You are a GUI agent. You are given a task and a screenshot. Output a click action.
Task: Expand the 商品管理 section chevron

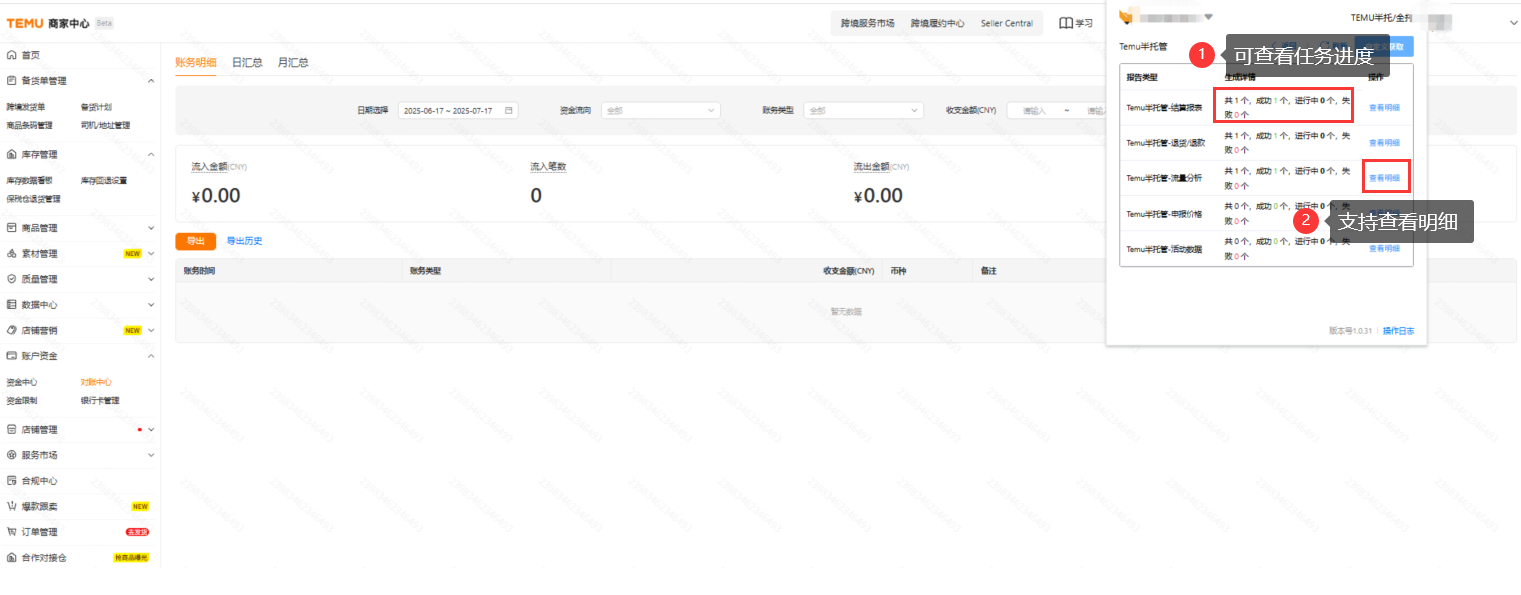click(151, 228)
